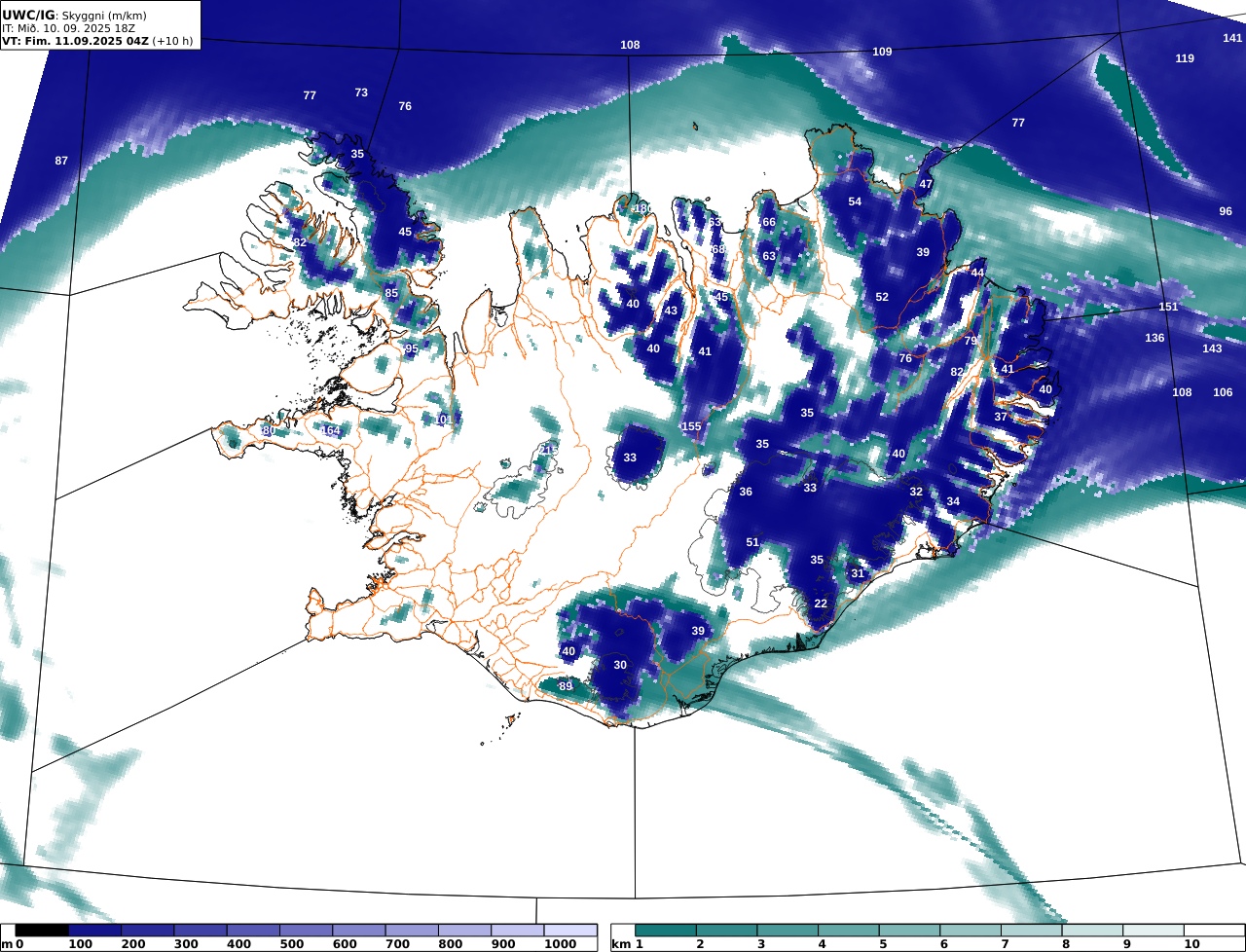1246x952 pixels.
Task: Click the visibility value 54 in the northeast
Action: [855, 201]
